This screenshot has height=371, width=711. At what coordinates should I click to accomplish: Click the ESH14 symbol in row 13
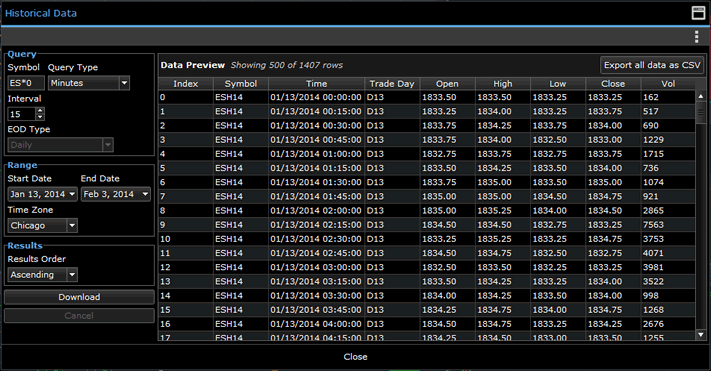(241, 281)
